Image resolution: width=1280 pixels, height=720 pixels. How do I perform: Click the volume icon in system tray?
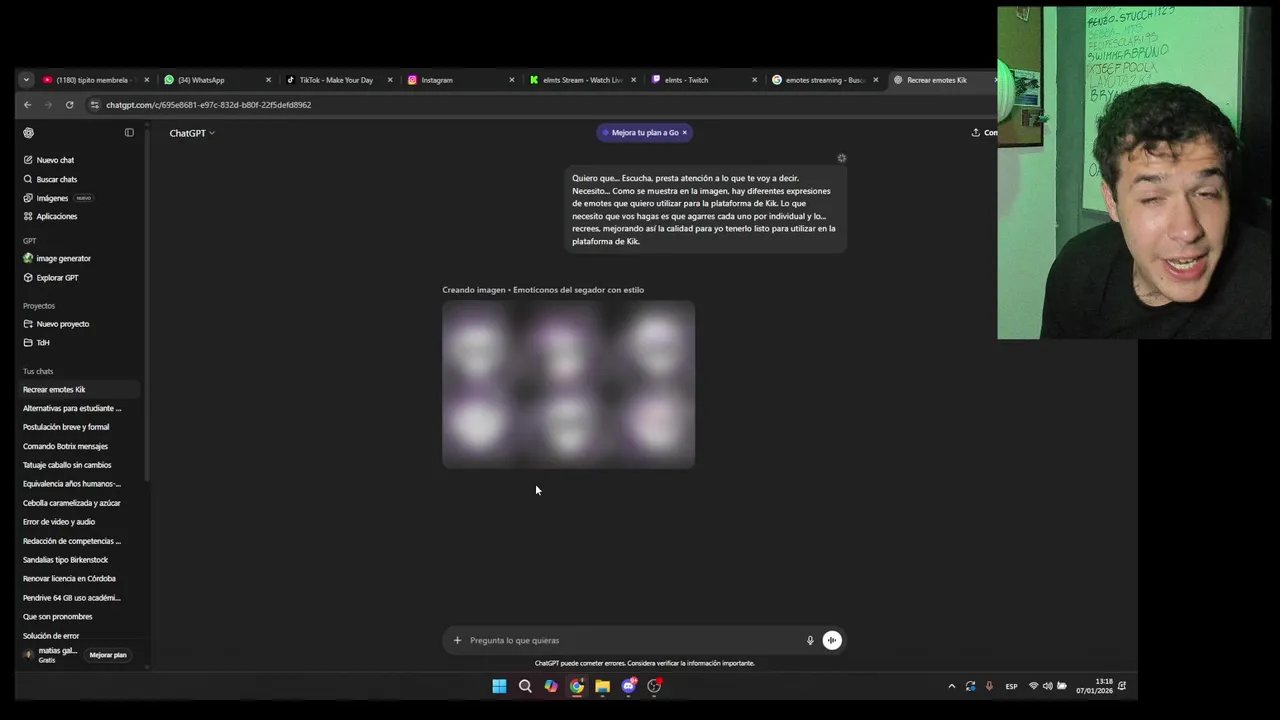[x=1047, y=686]
